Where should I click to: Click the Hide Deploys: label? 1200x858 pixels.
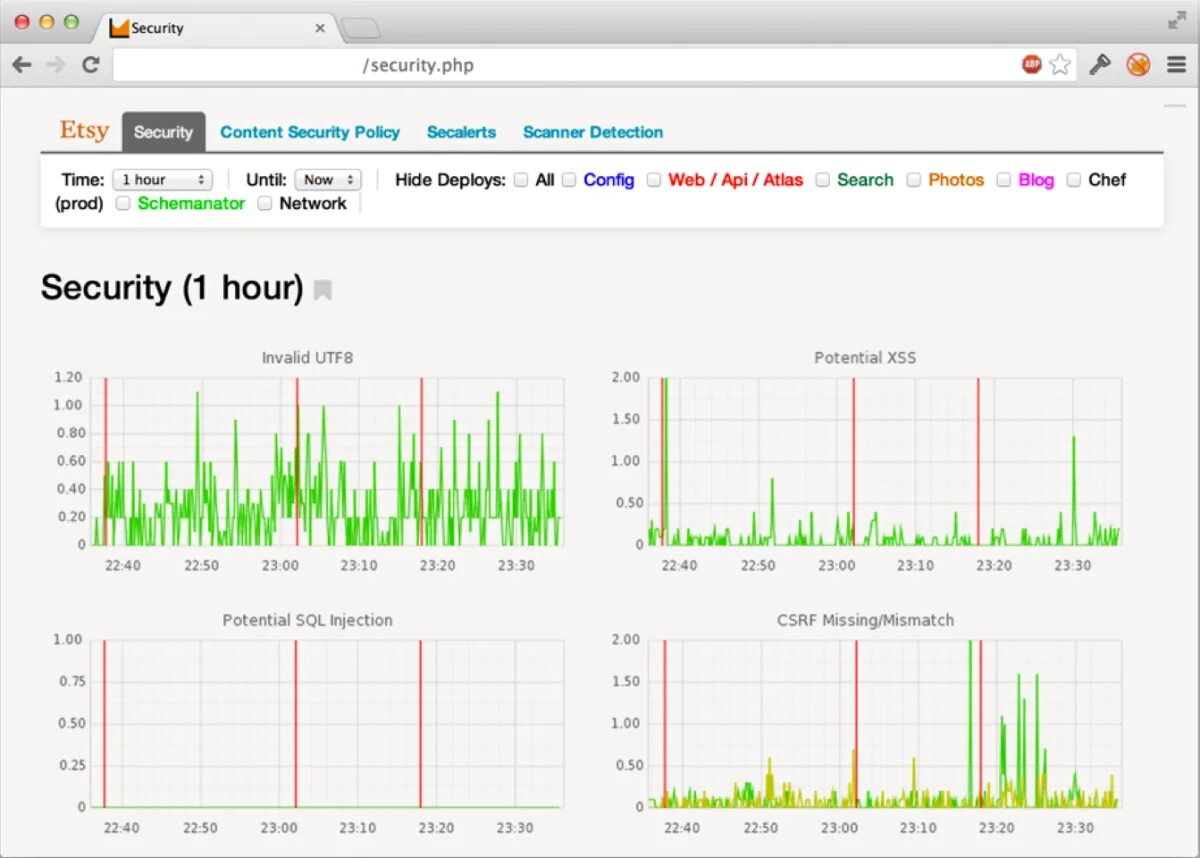click(x=450, y=180)
